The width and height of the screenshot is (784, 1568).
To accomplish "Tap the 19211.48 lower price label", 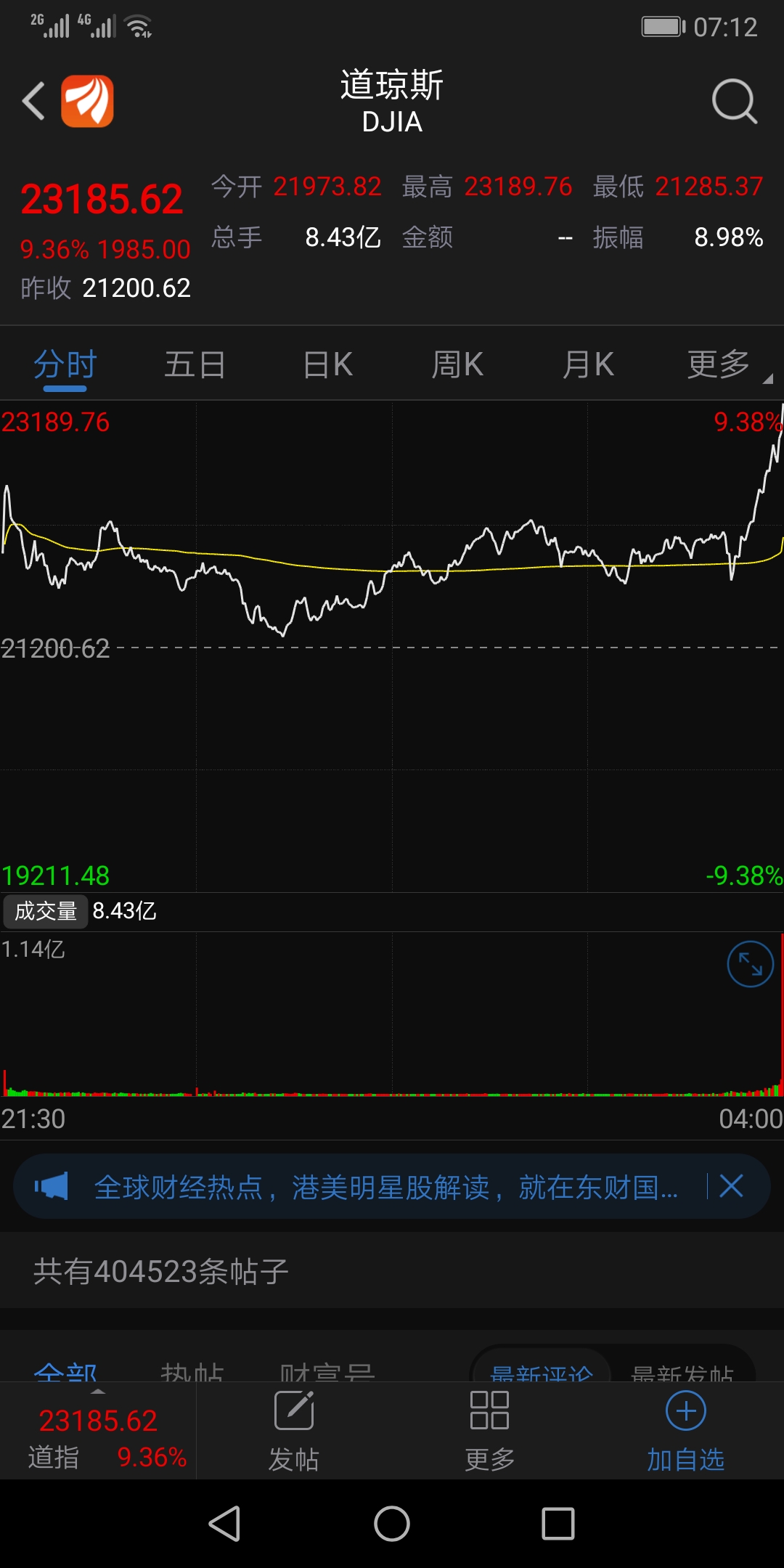I will pyautogui.click(x=55, y=875).
